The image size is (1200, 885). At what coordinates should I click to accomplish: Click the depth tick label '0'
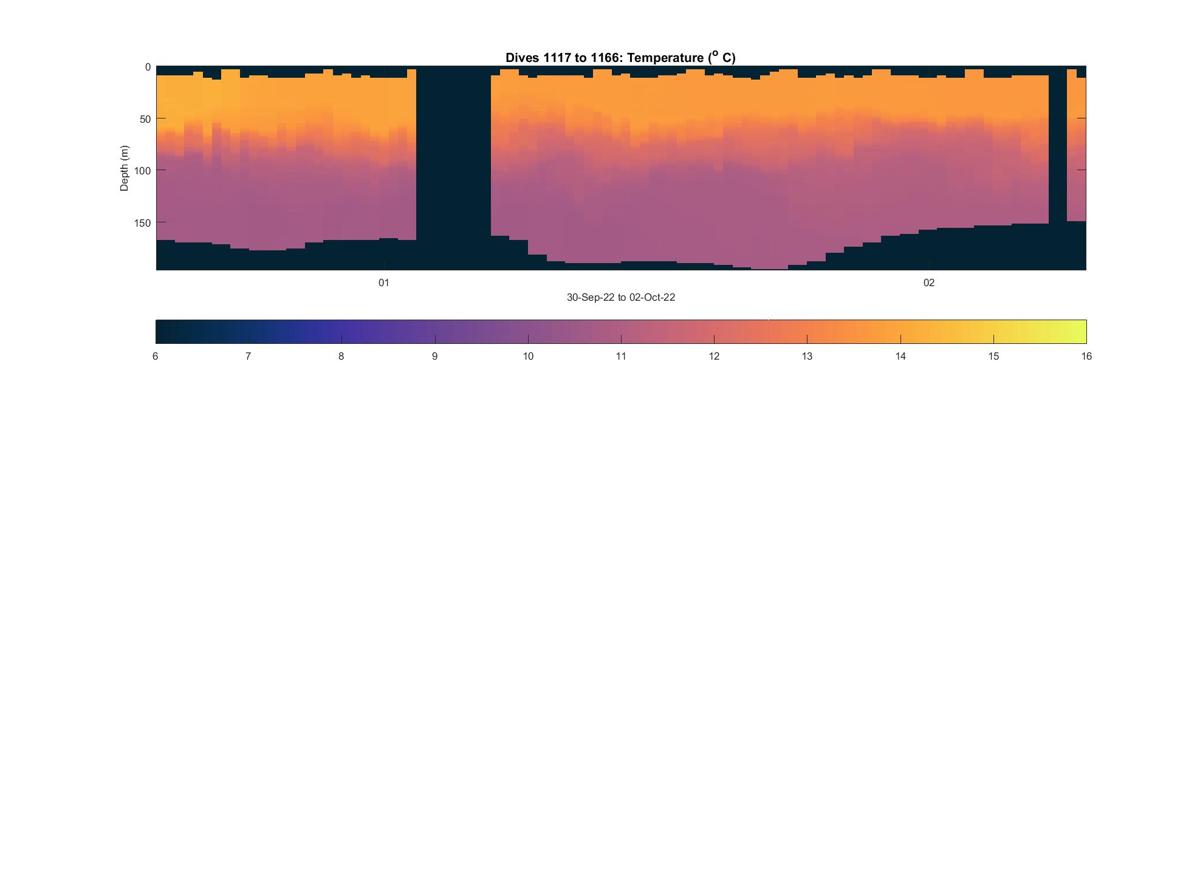coord(148,67)
